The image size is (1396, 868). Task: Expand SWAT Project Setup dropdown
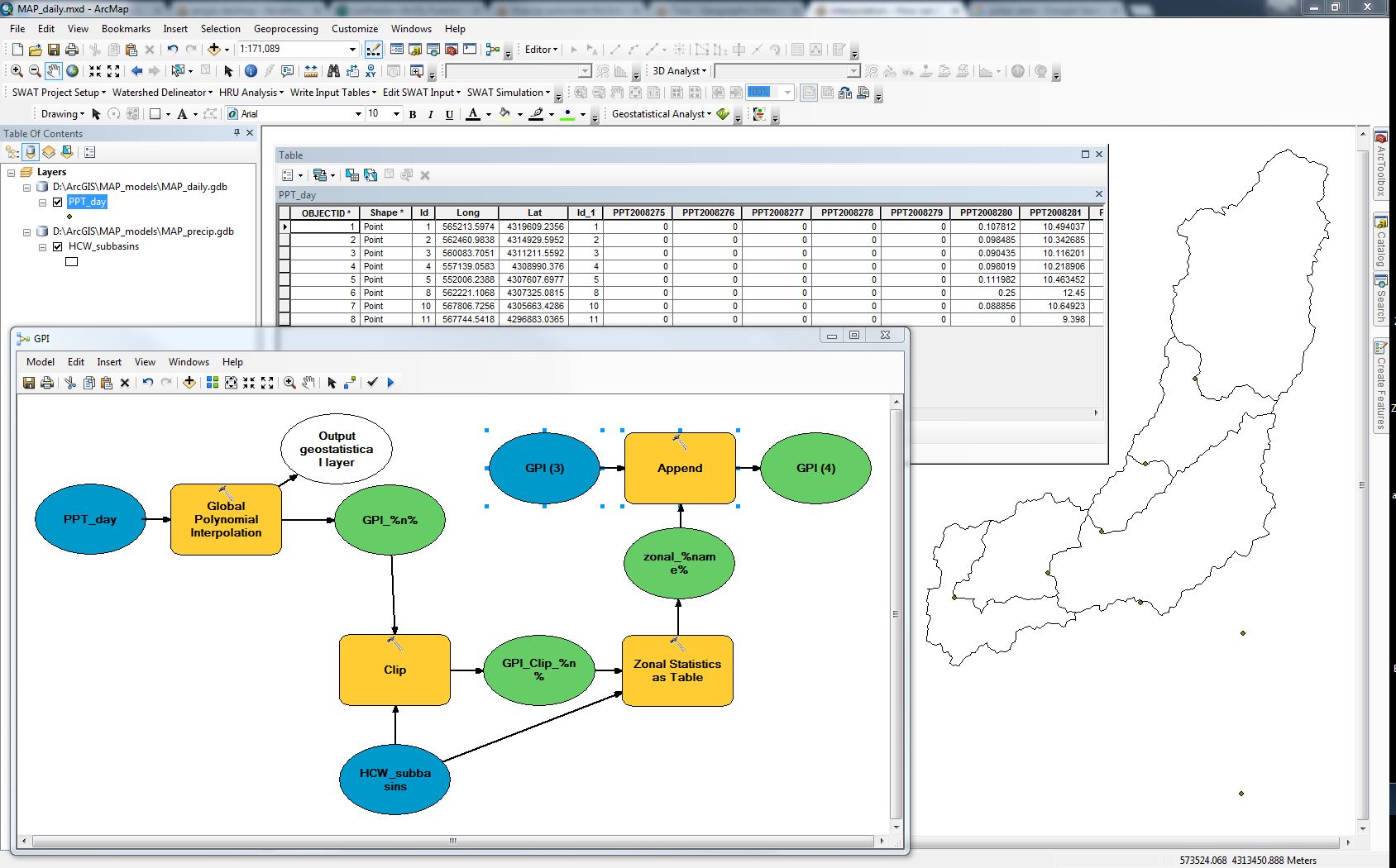(59, 93)
